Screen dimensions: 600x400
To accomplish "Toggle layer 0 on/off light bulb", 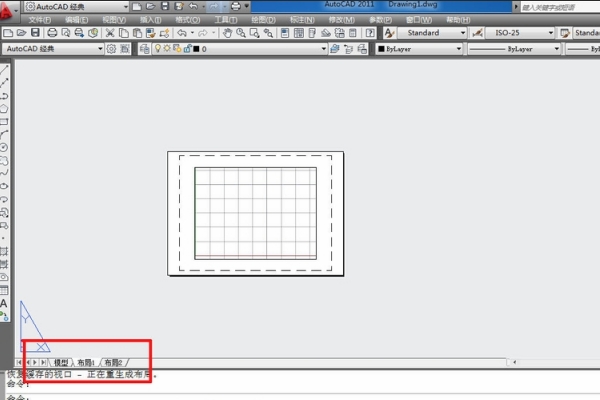I will (157, 49).
